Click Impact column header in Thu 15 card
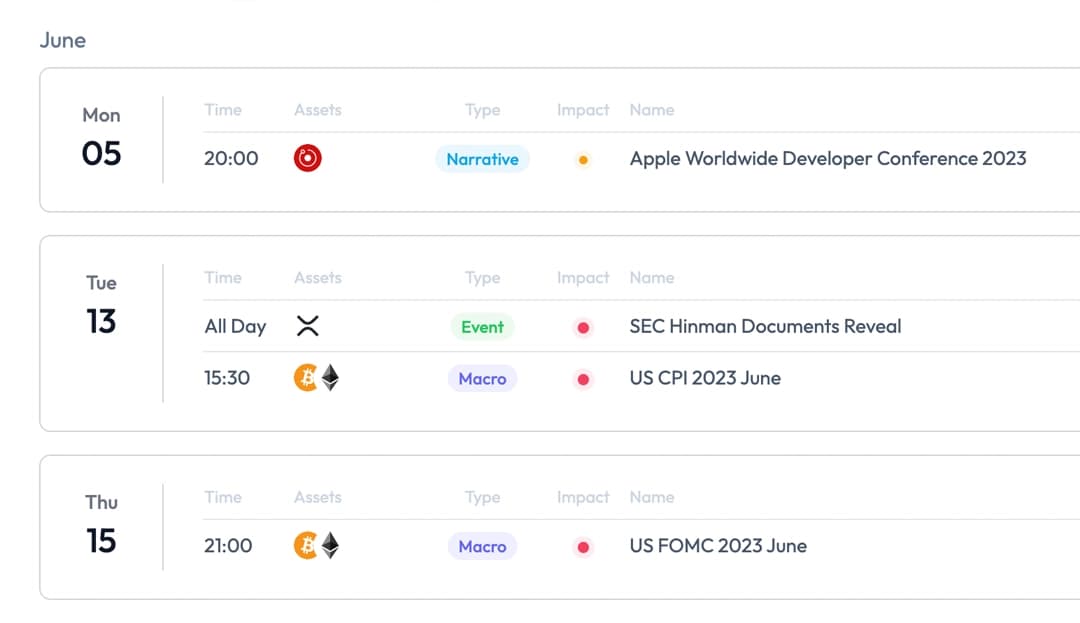This screenshot has height=623, width=1080. pyautogui.click(x=583, y=498)
